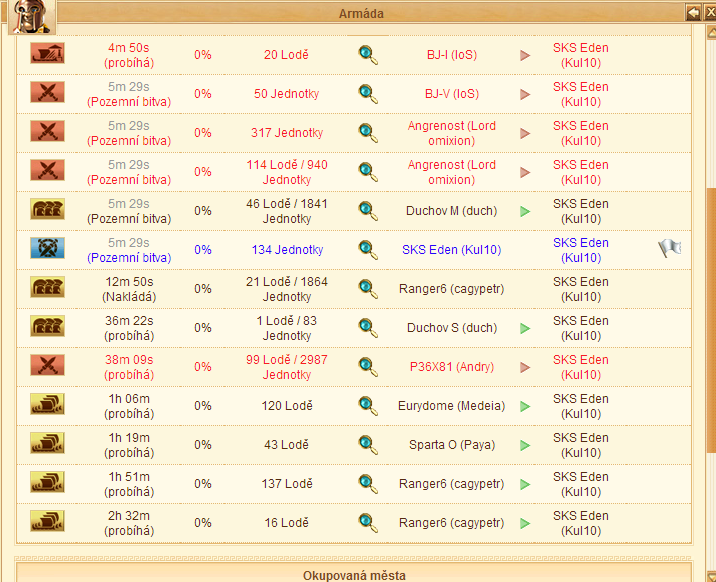Click the back arrow in Armáda header
This screenshot has width=716, height=582.
pos(693,13)
